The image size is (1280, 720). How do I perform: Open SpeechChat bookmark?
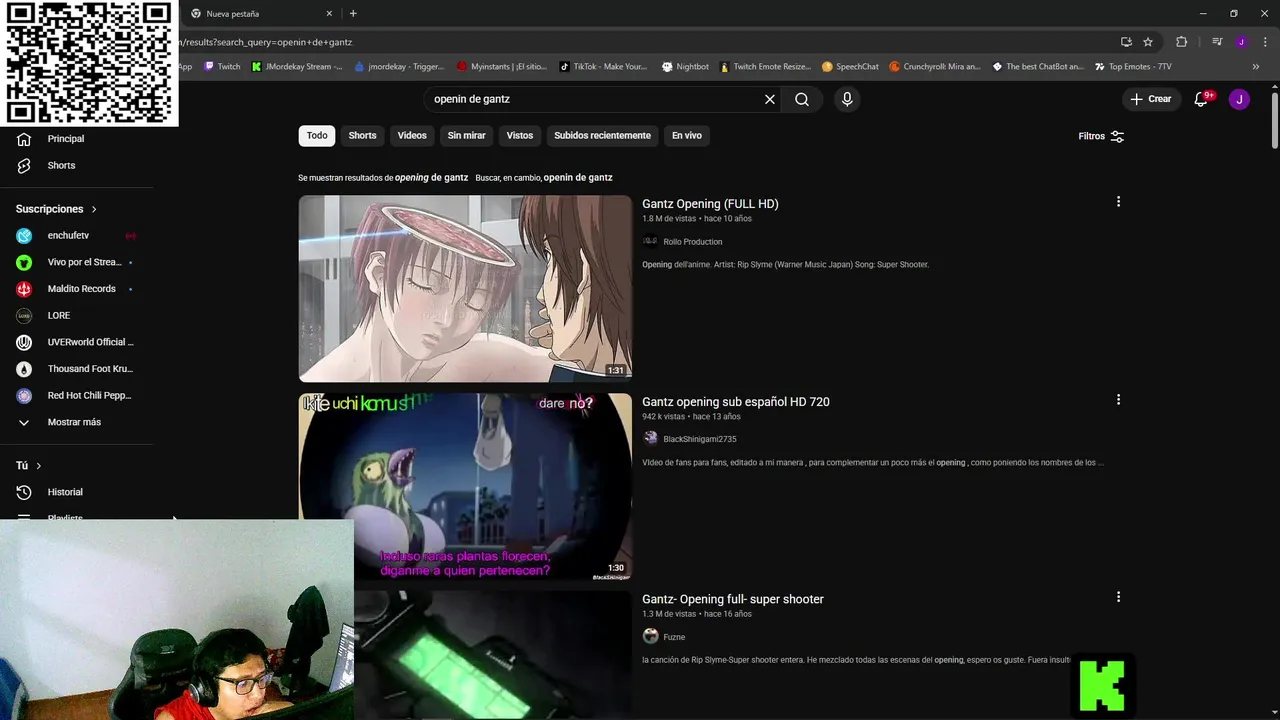pos(850,67)
